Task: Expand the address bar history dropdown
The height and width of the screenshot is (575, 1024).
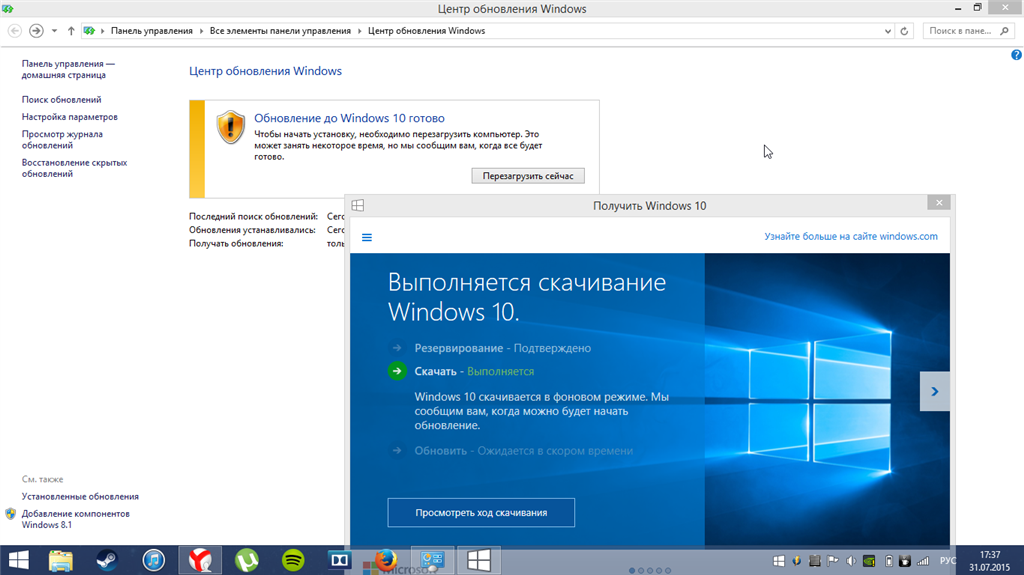Action: coord(888,31)
